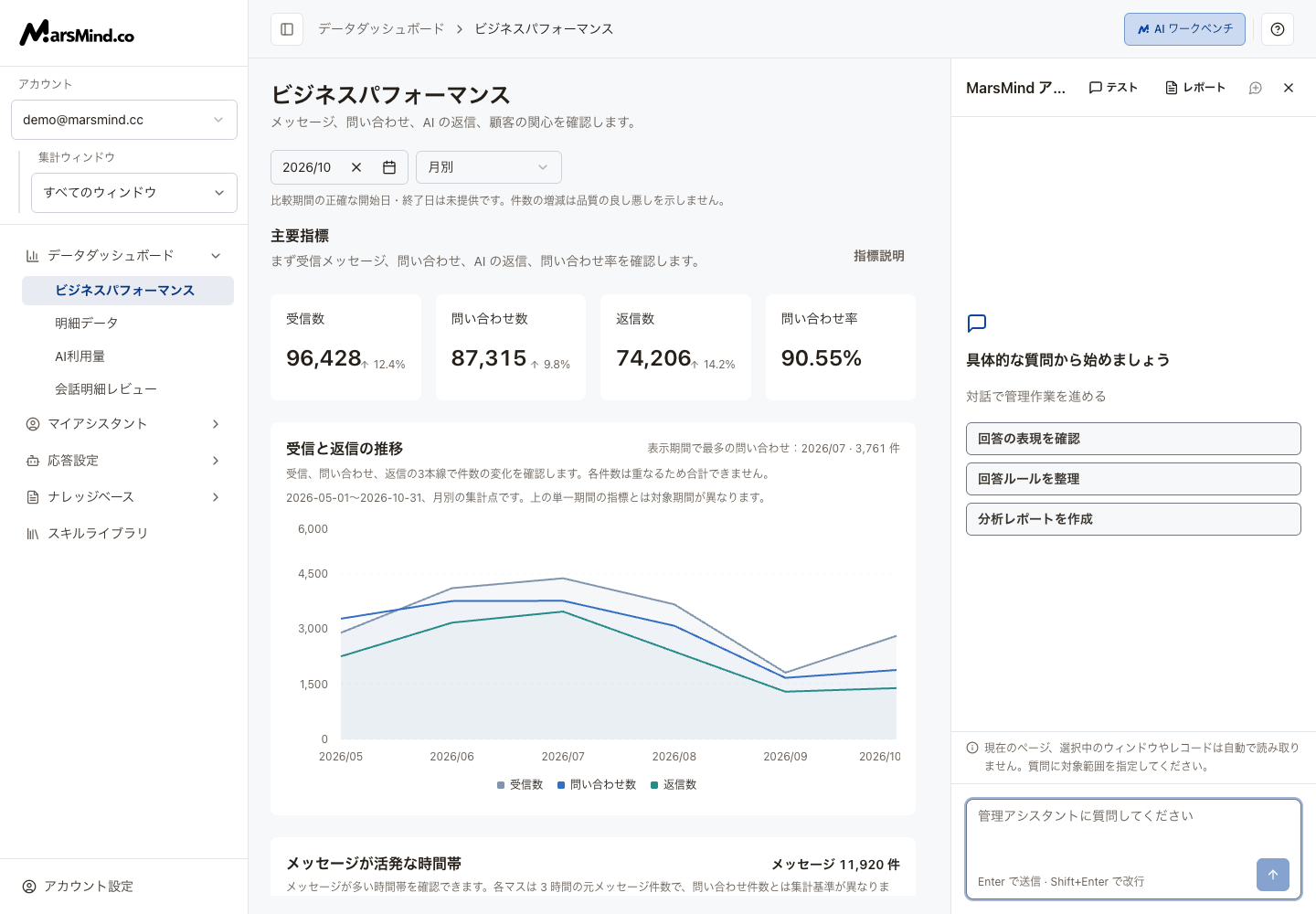The height and width of the screenshot is (914, 1316).
Task: Toggle the 返信数 legend entry
Action: coord(674,785)
